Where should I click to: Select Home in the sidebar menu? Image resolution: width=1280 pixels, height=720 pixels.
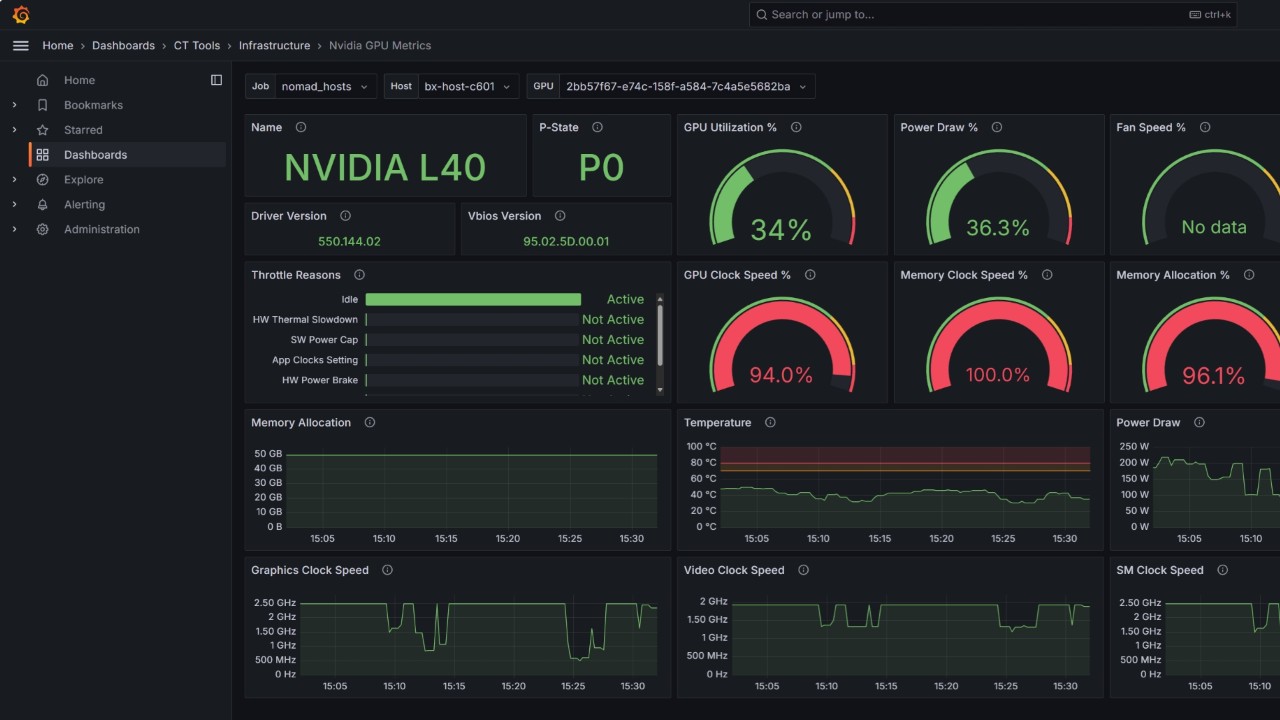coord(79,80)
